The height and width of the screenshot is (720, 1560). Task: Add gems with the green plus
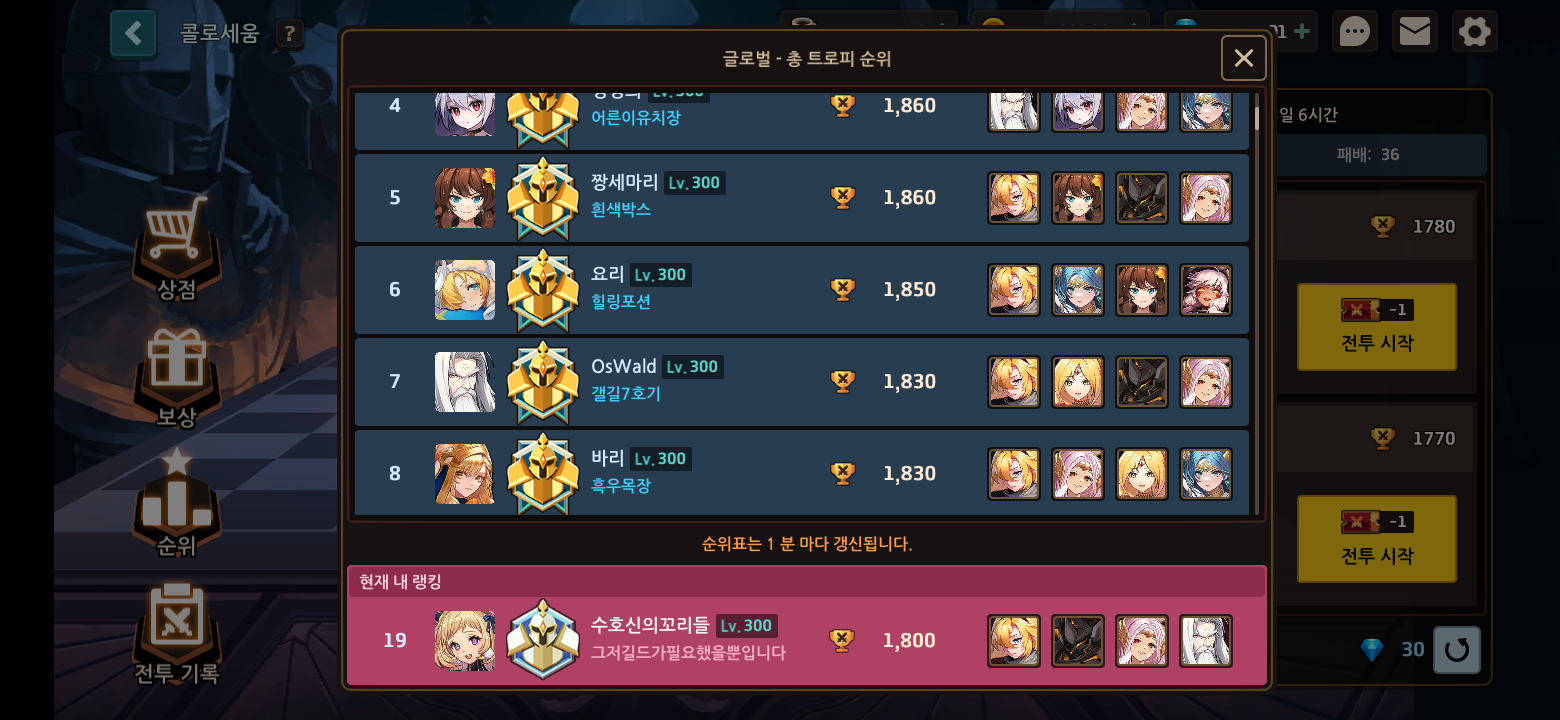point(1302,31)
